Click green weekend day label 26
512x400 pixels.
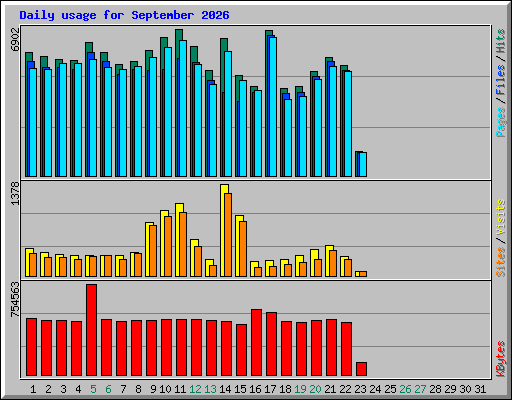point(405,389)
